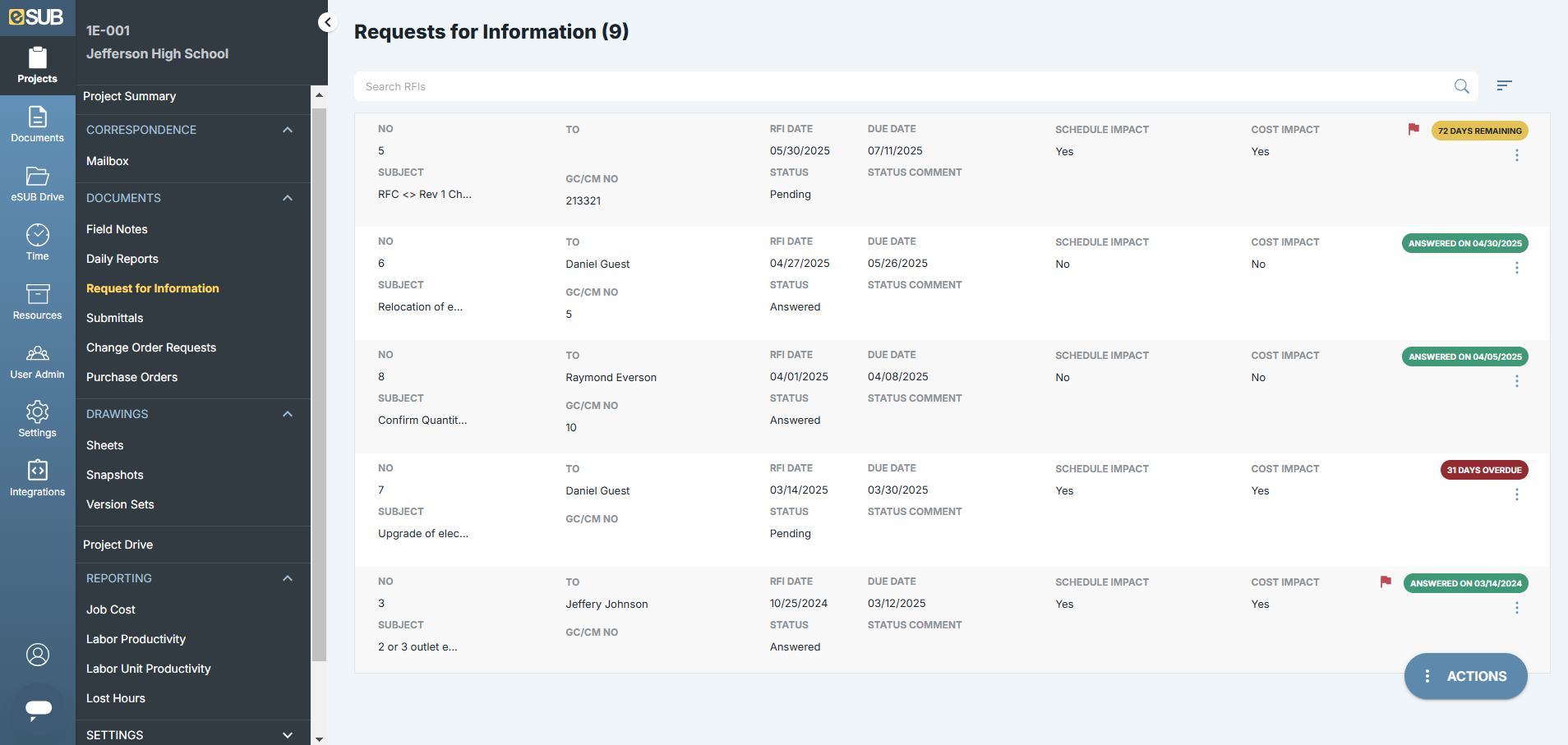Open the three-dot menu for RFI 5
This screenshot has width=1568, height=745.
pyautogui.click(x=1516, y=155)
